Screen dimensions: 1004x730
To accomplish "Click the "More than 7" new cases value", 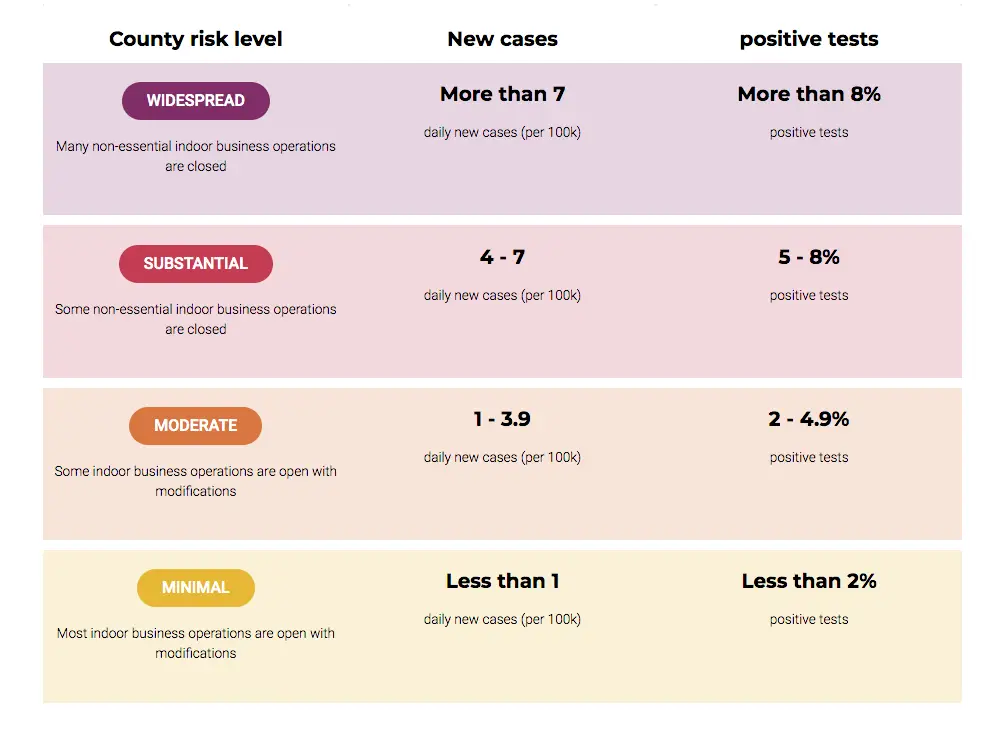I will click(x=502, y=94).
